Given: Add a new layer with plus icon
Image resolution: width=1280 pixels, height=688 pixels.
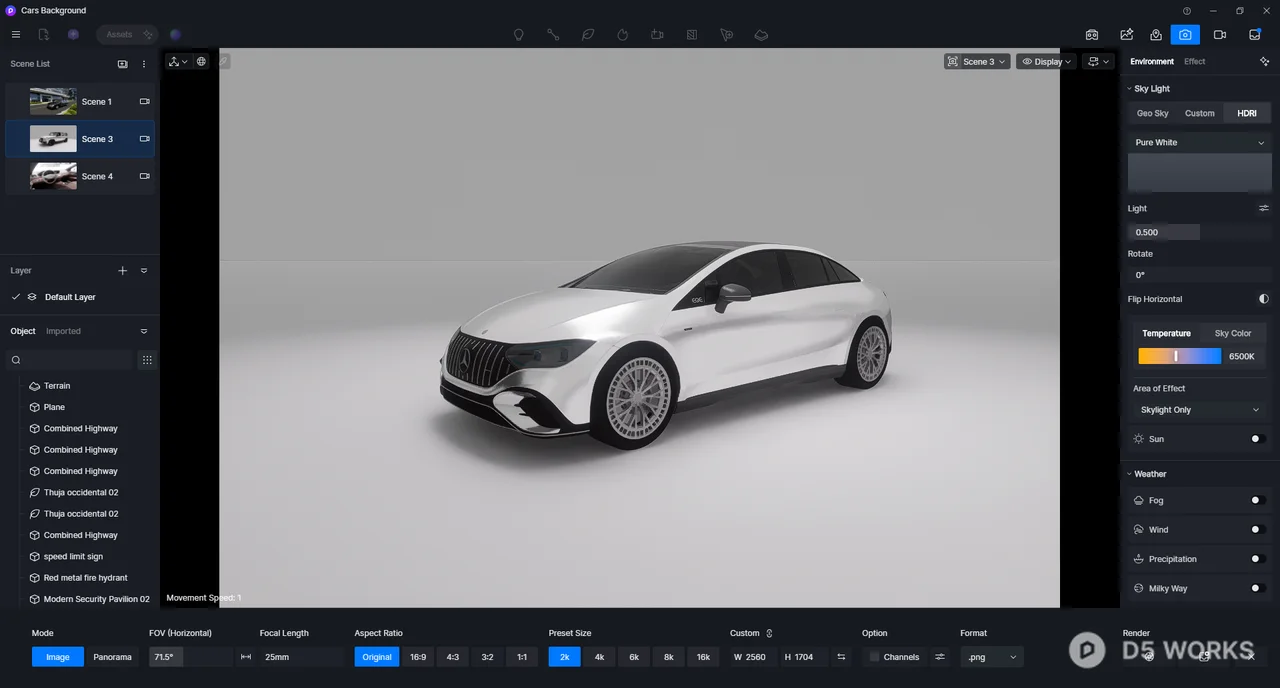Looking at the screenshot, I should pos(123,271).
